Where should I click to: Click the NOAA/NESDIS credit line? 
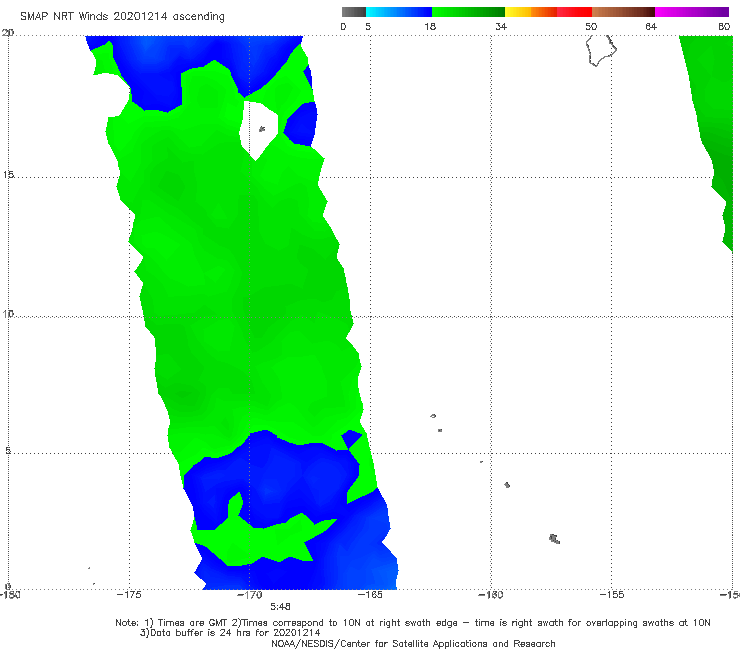(x=413, y=644)
